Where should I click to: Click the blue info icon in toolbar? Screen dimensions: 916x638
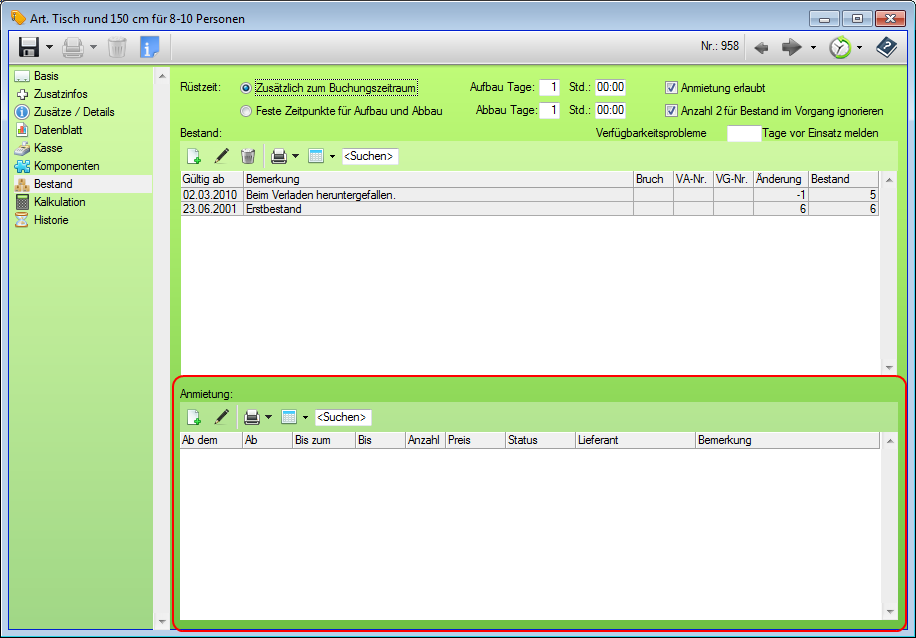click(149, 47)
